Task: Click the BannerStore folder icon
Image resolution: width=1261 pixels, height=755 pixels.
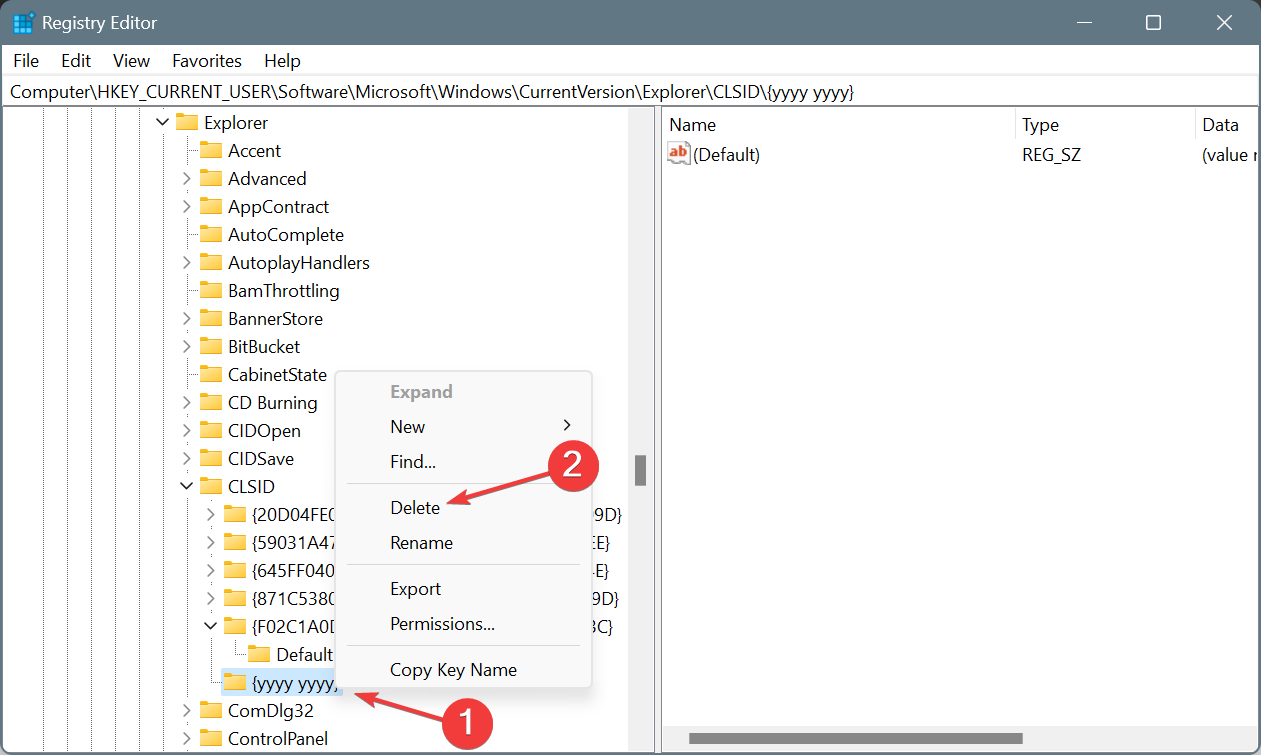Action: point(210,319)
